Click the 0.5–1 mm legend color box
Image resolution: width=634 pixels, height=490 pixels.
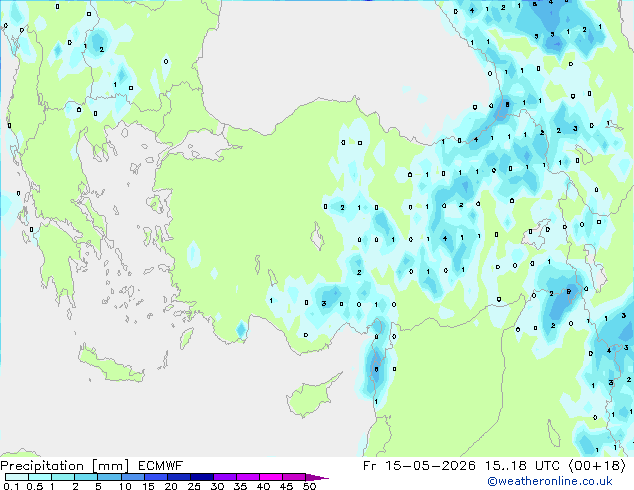point(40,477)
